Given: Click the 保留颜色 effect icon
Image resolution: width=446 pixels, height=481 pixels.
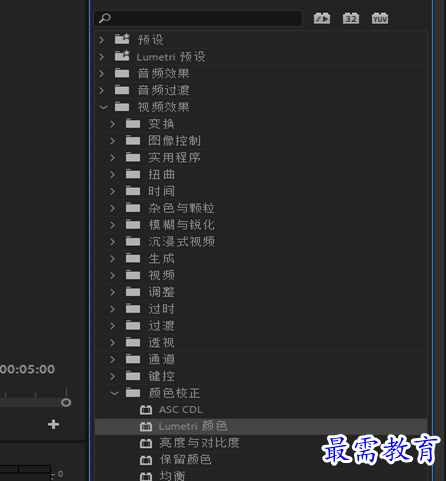Looking at the screenshot, I should click(x=146, y=460).
